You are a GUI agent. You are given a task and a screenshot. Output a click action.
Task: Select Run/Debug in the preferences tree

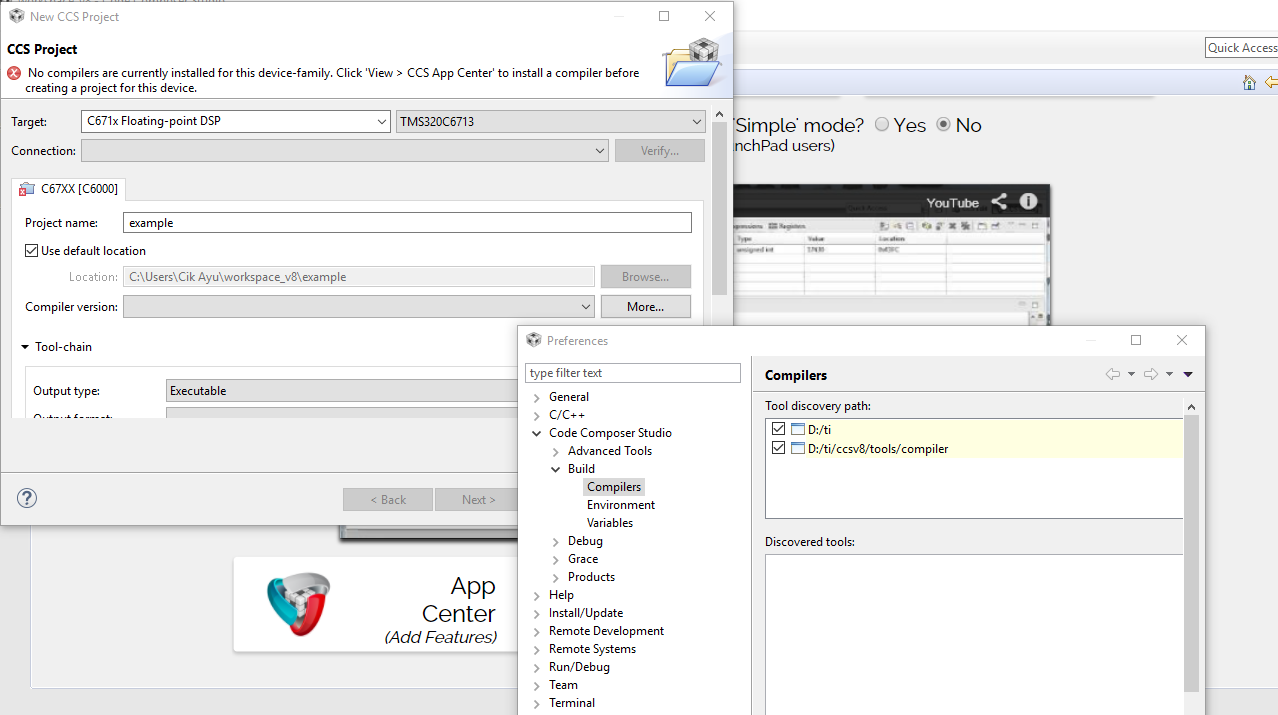(579, 667)
